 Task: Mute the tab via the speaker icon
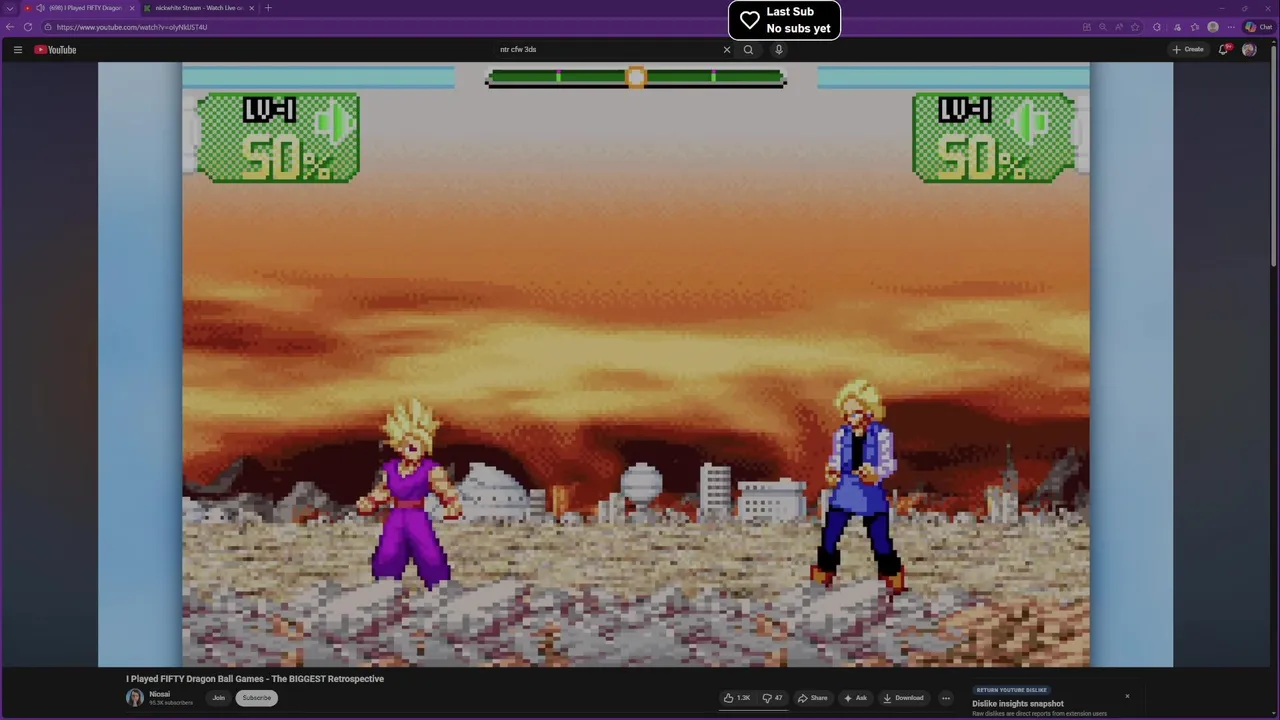(40, 8)
